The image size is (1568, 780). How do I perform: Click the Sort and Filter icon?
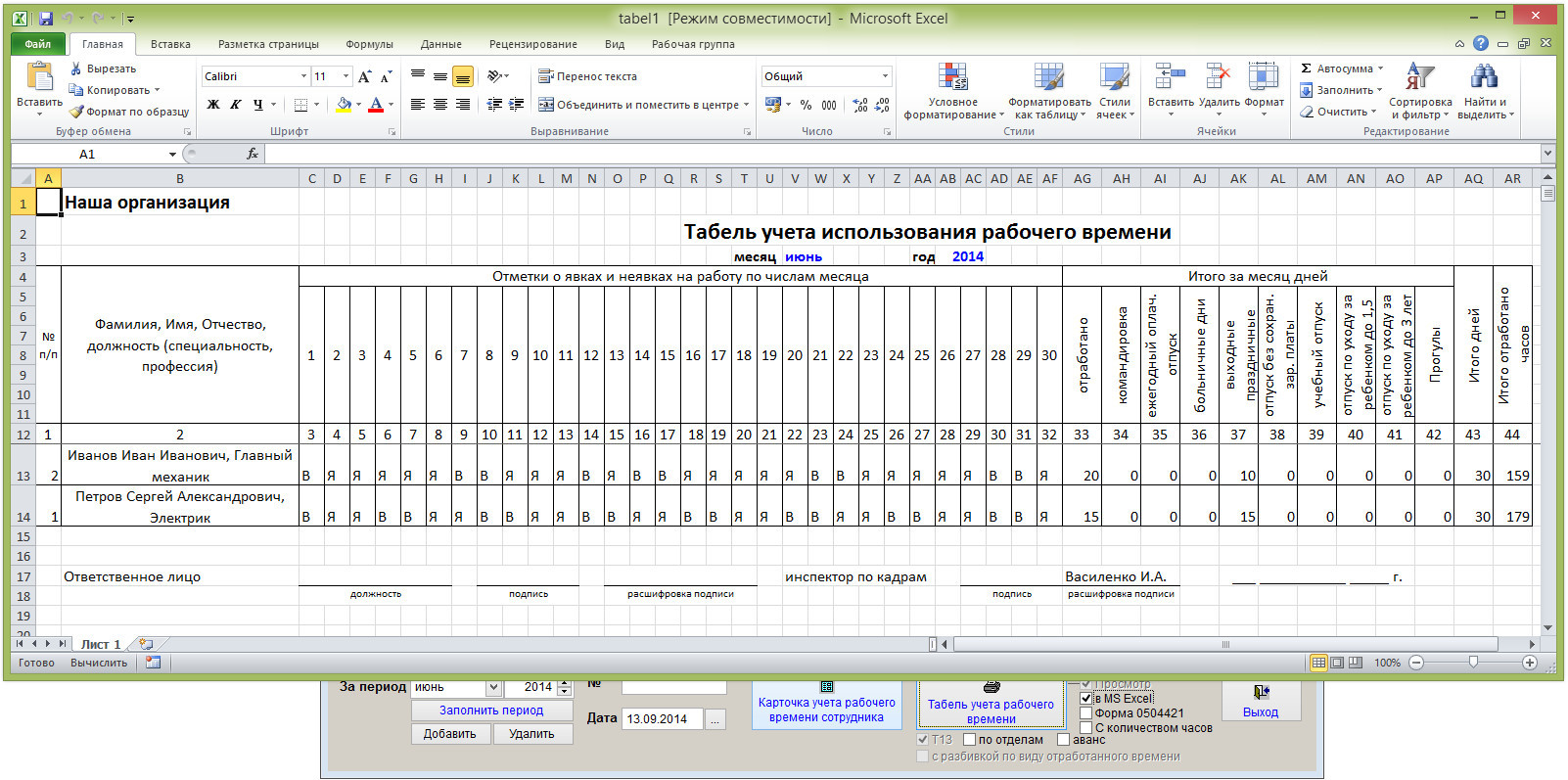[1419, 77]
